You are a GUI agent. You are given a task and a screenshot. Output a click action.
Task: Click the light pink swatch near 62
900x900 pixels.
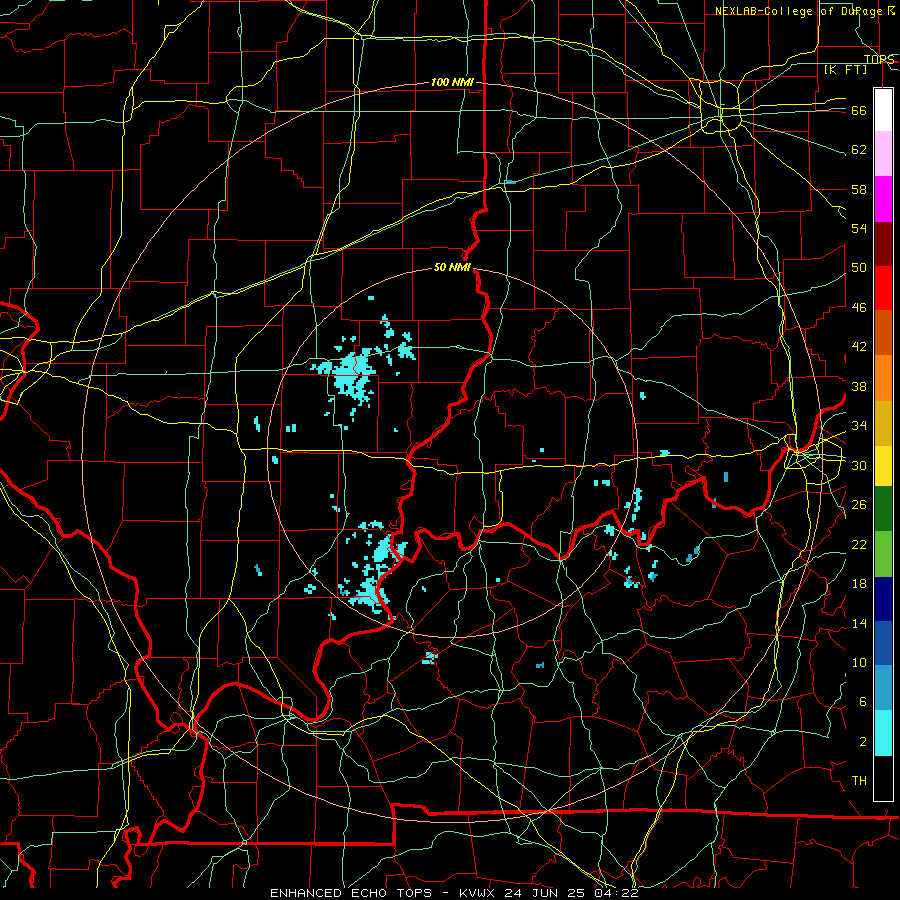coord(883,154)
